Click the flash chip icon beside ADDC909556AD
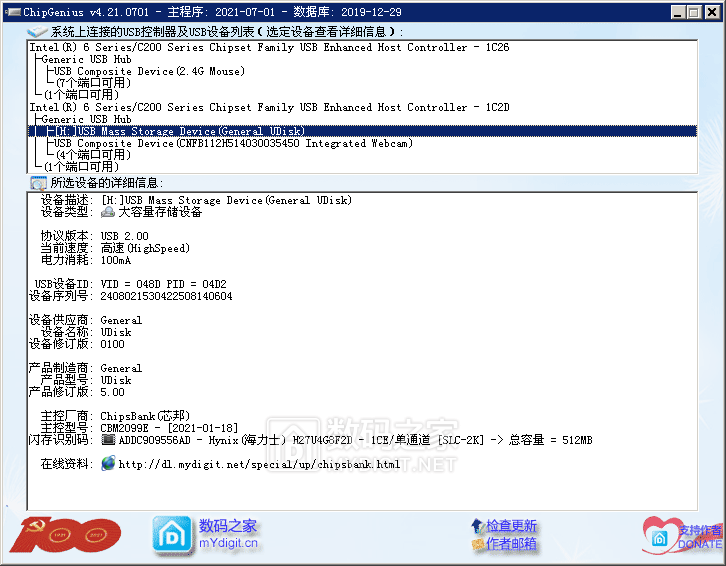 pyautogui.click(x=108, y=440)
